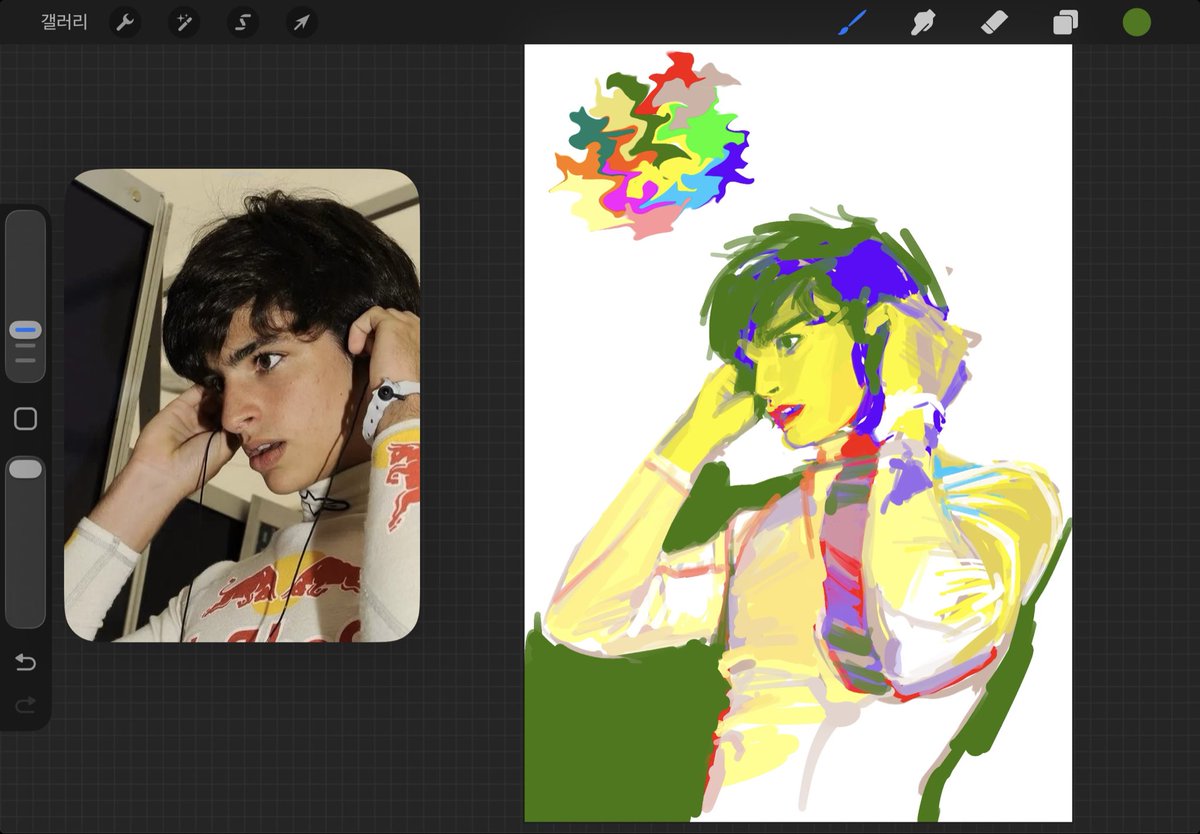Select the Paintbrush tool
Screen dimensions: 1200x834
pyautogui.click(x=852, y=22)
